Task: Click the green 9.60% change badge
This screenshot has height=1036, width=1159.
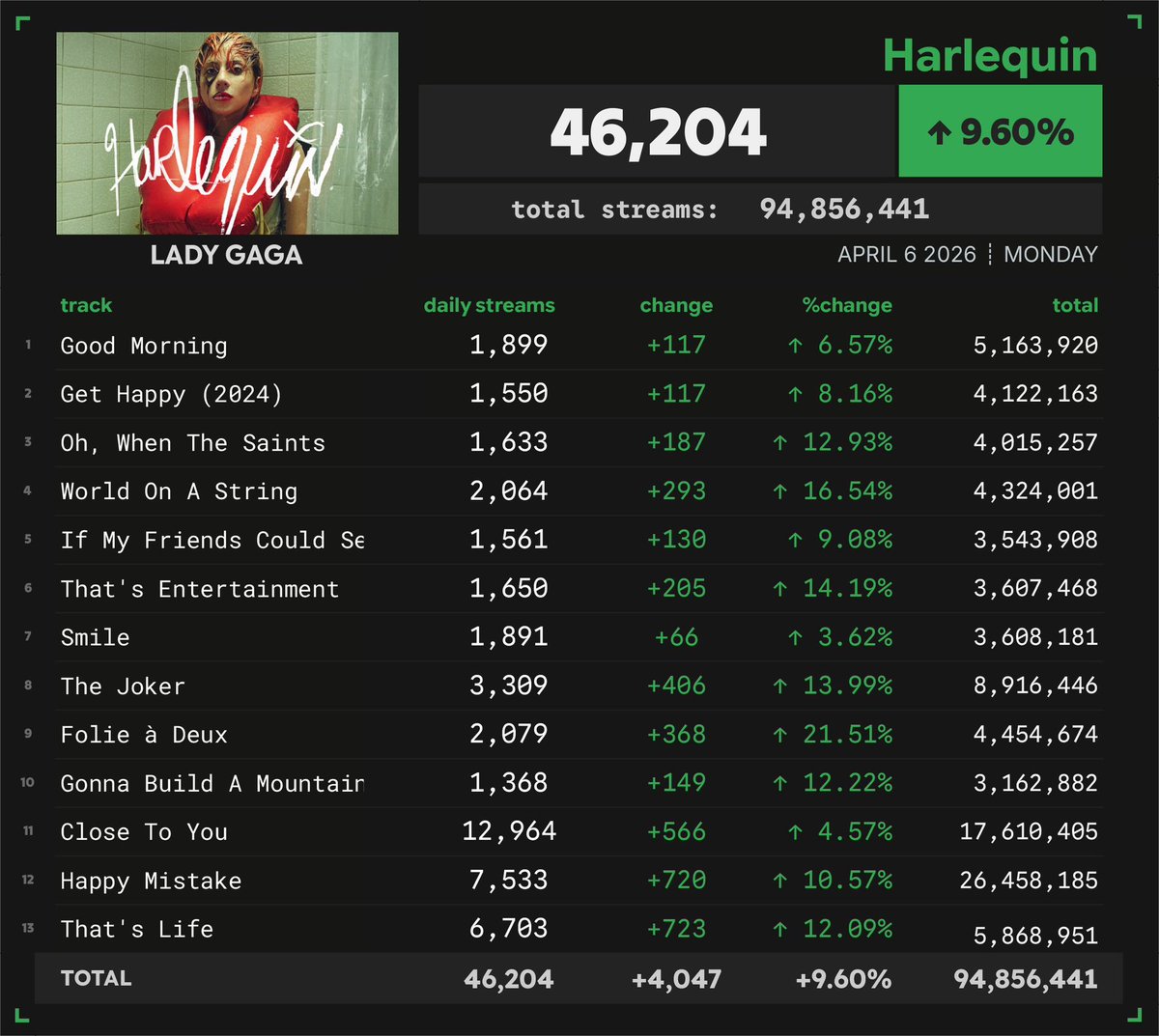Action: (x=1001, y=131)
